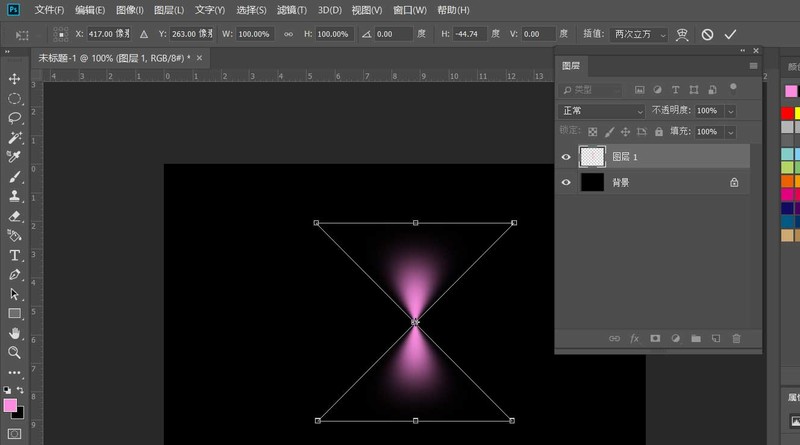Commit the transform with the checkmark
Viewport: 800px width, 445px height.
pyautogui.click(x=730, y=34)
